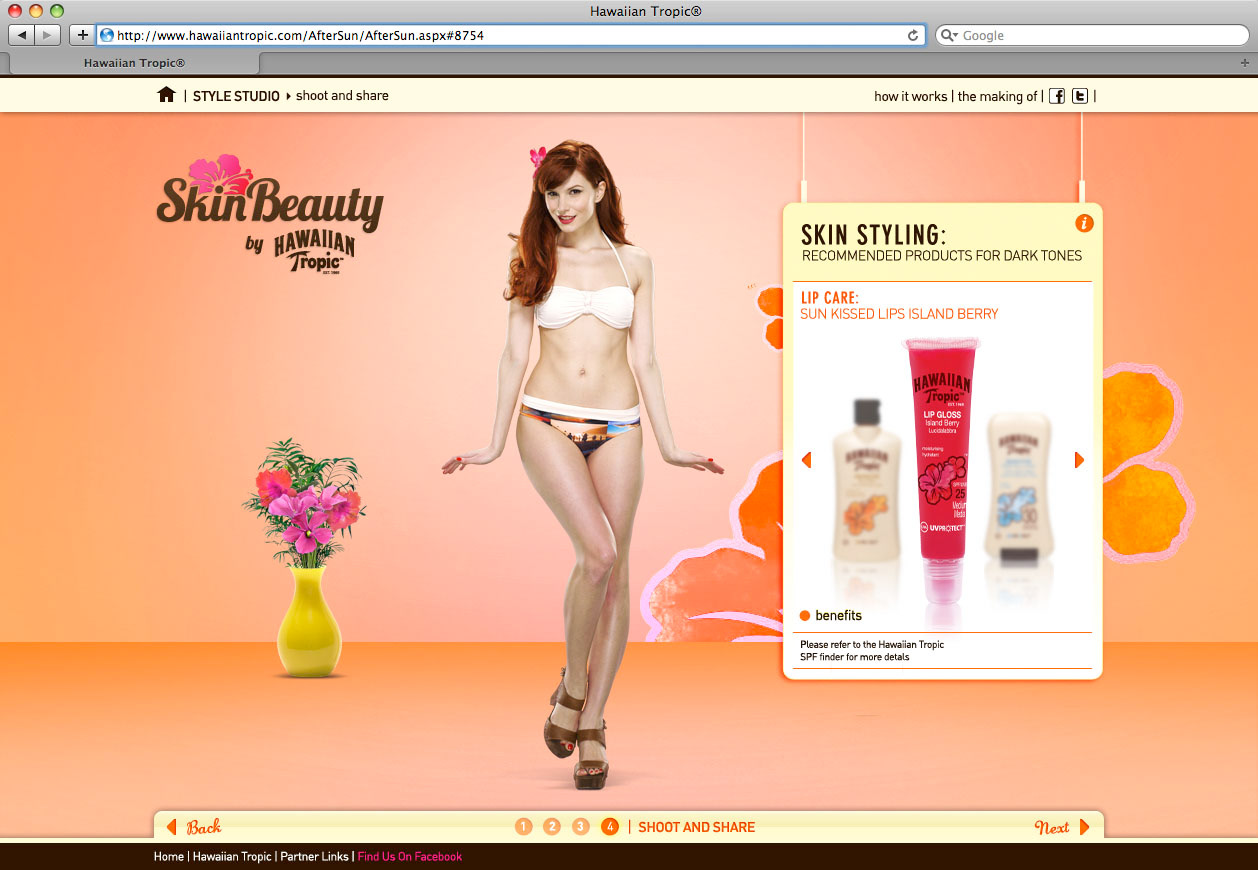This screenshot has width=1258, height=870.
Task: Select step 4 in the pager
Action: pyautogui.click(x=610, y=826)
